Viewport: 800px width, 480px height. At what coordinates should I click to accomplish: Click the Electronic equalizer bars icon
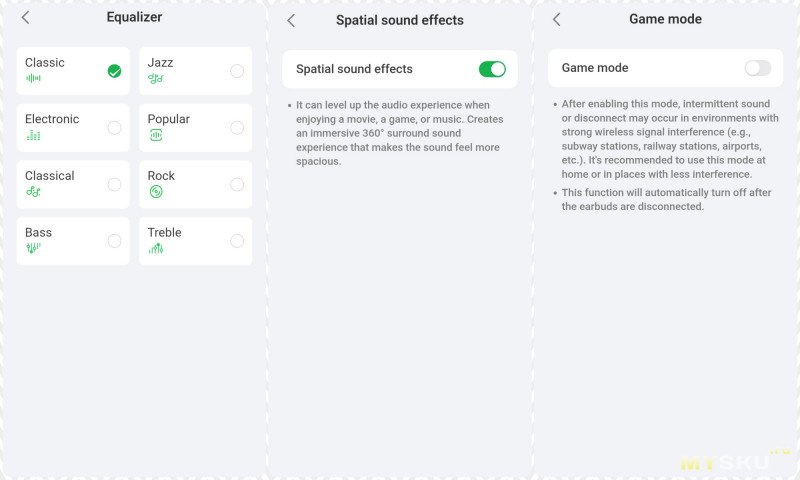click(x=33, y=135)
